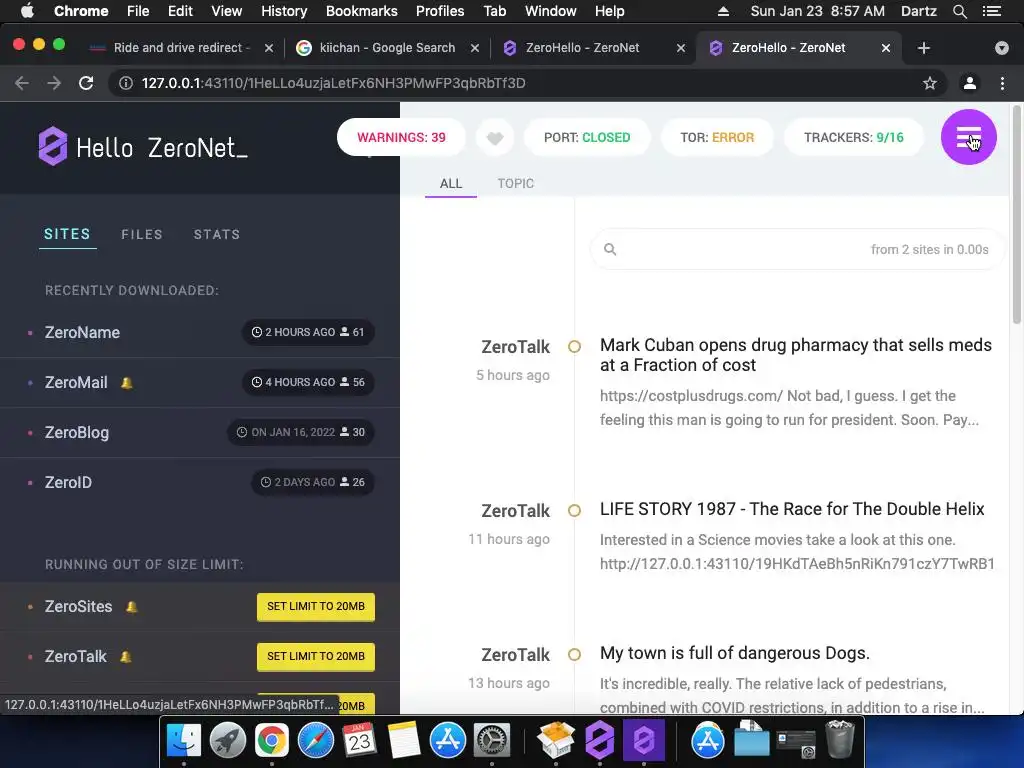Image resolution: width=1024 pixels, height=768 pixels.
Task: Select the ALL feed tab
Action: tap(451, 184)
